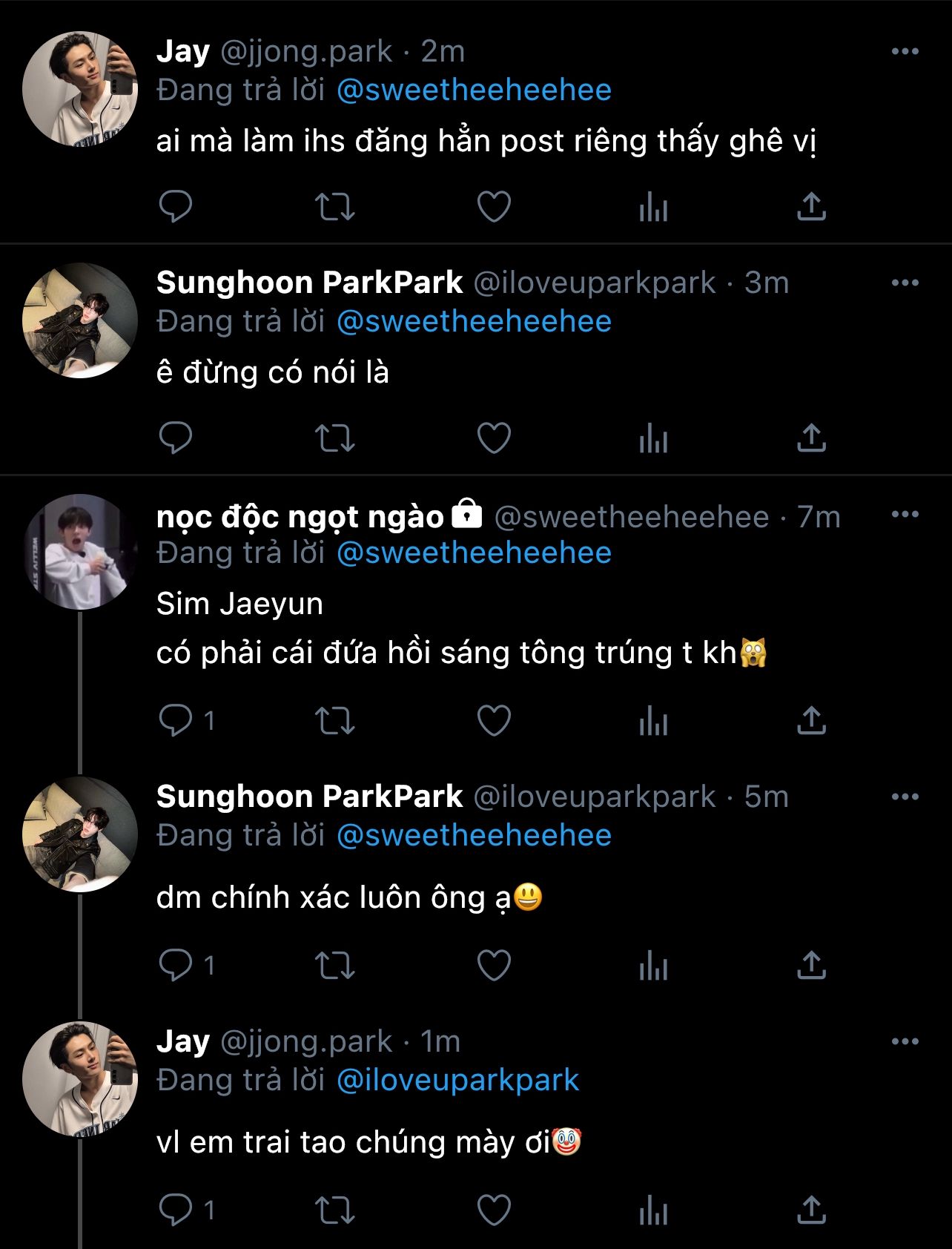Reply to Jay's tweet about post riêng
Viewport: 952px width, 1249px height.
point(176,206)
